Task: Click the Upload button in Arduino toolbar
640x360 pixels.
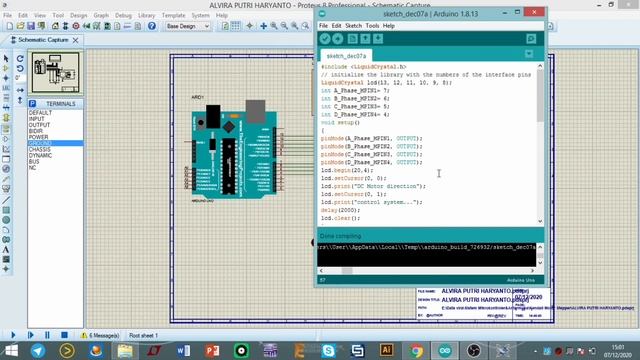Action: 338,38
